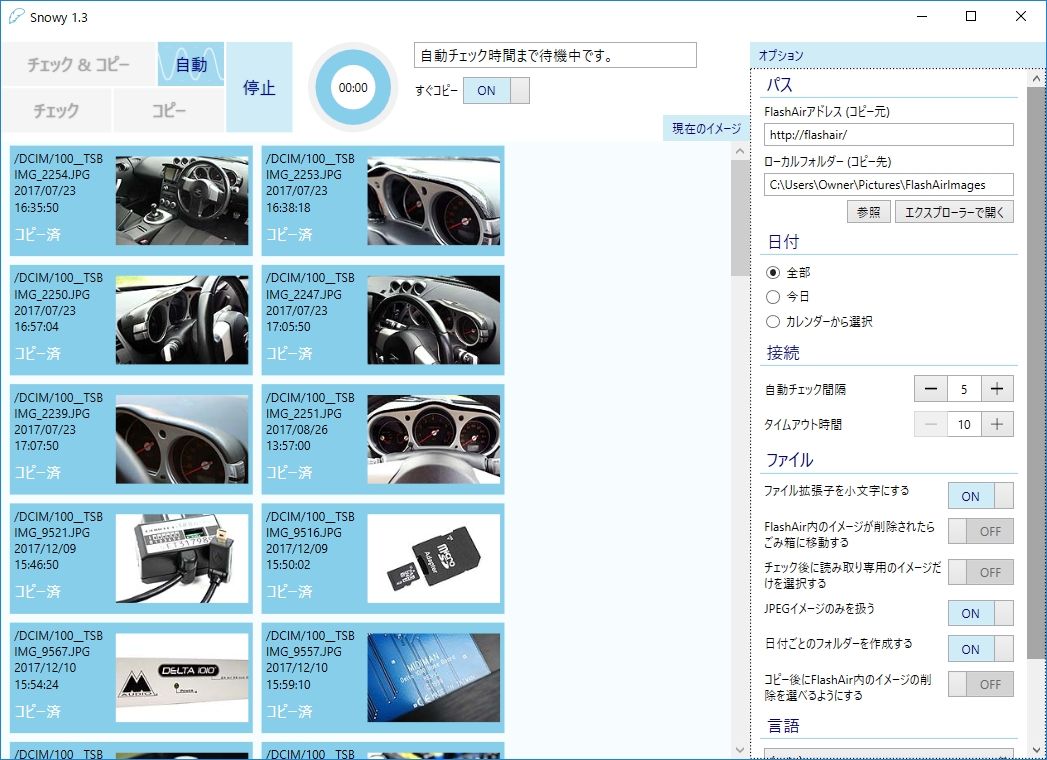This screenshot has width=1047, height=760.
Task: Select the IMG_9516.JPG microSD thumbnail
Action: [433, 558]
